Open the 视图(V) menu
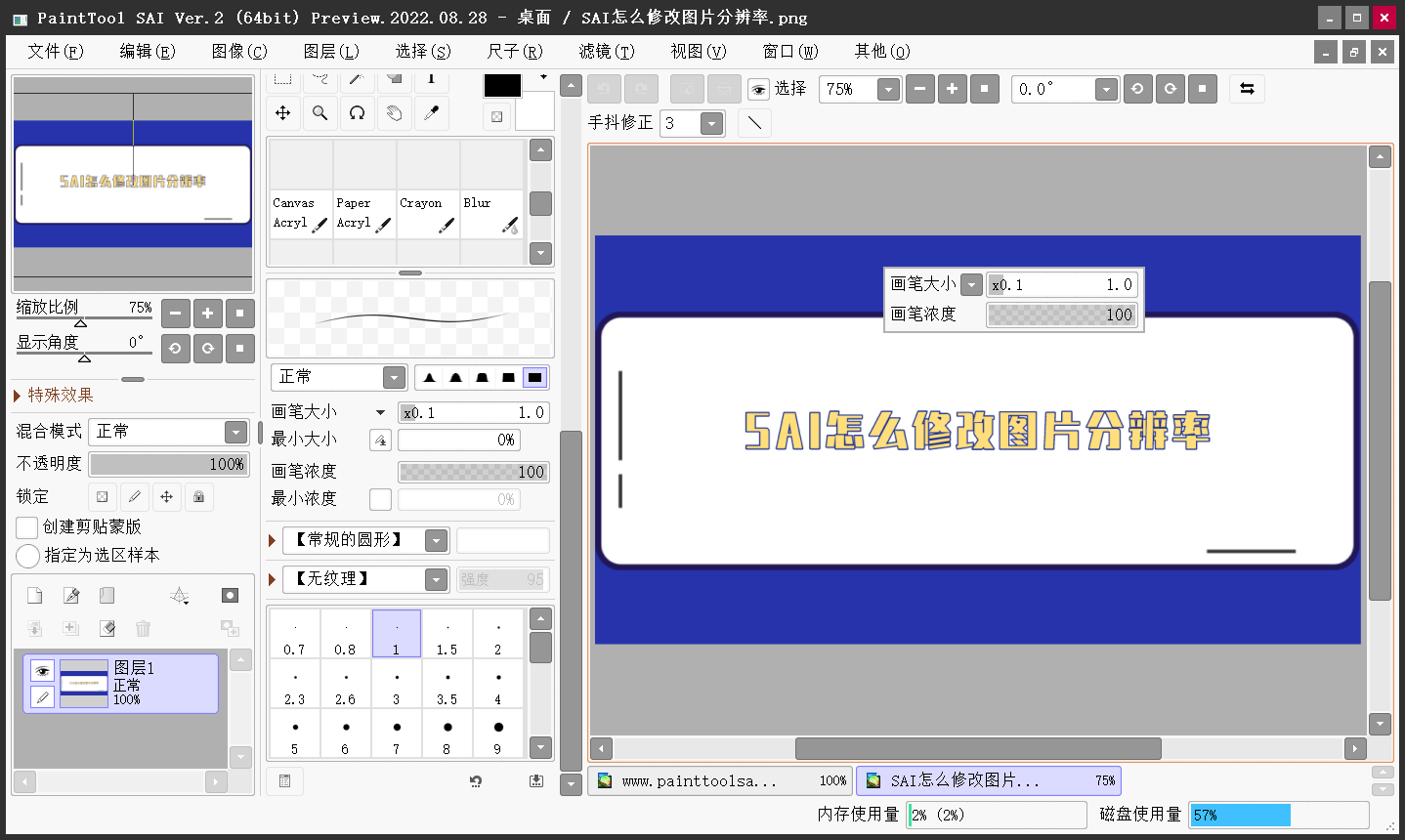 (x=699, y=51)
